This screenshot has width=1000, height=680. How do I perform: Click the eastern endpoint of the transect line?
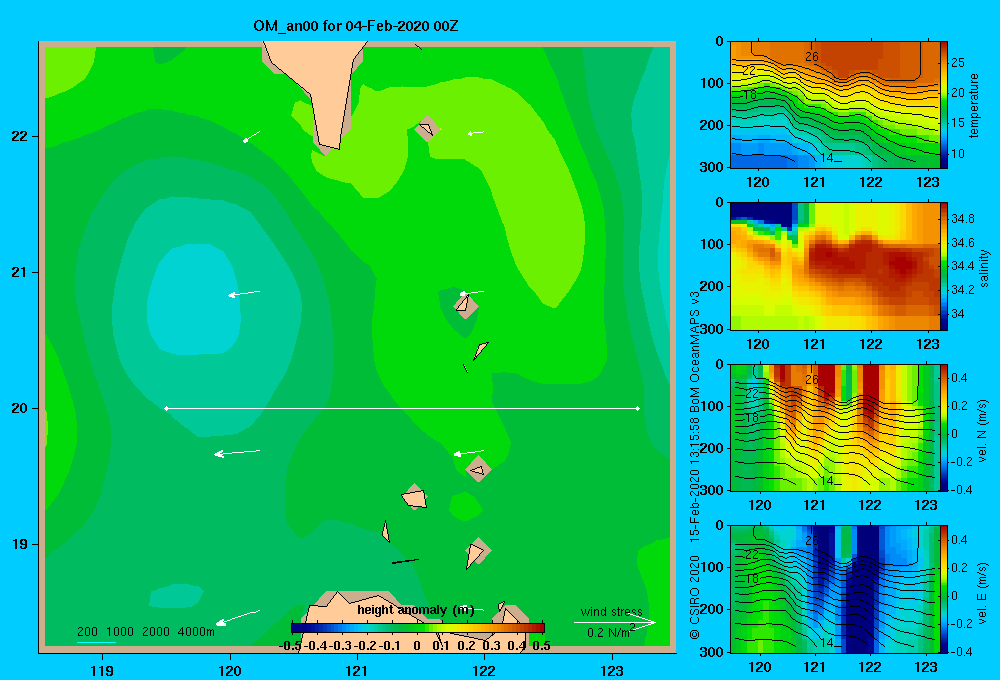(x=638, y=408)
